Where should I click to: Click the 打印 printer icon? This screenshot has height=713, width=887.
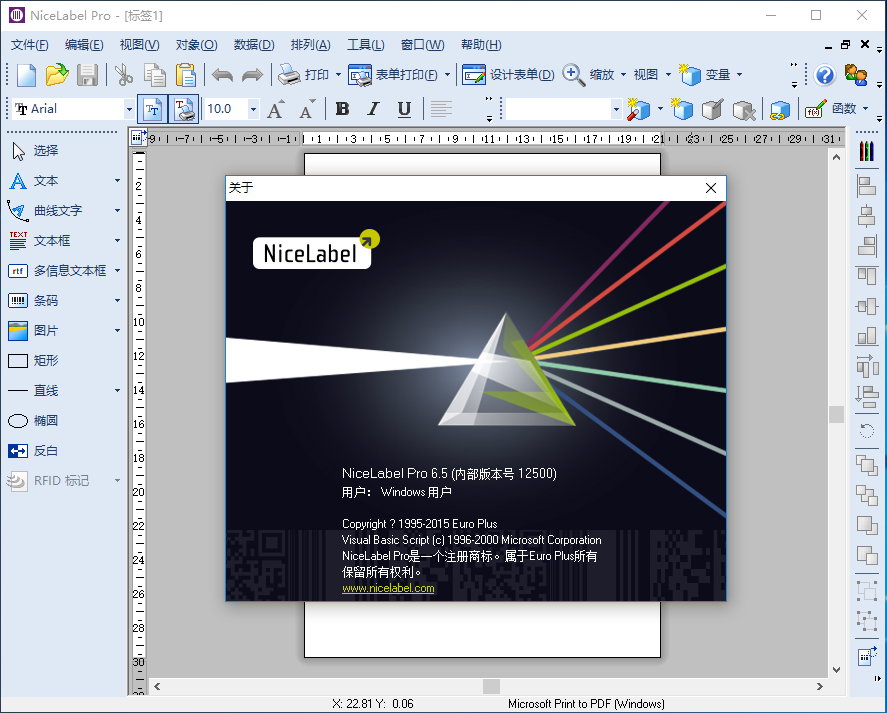(x=289, y=75)
